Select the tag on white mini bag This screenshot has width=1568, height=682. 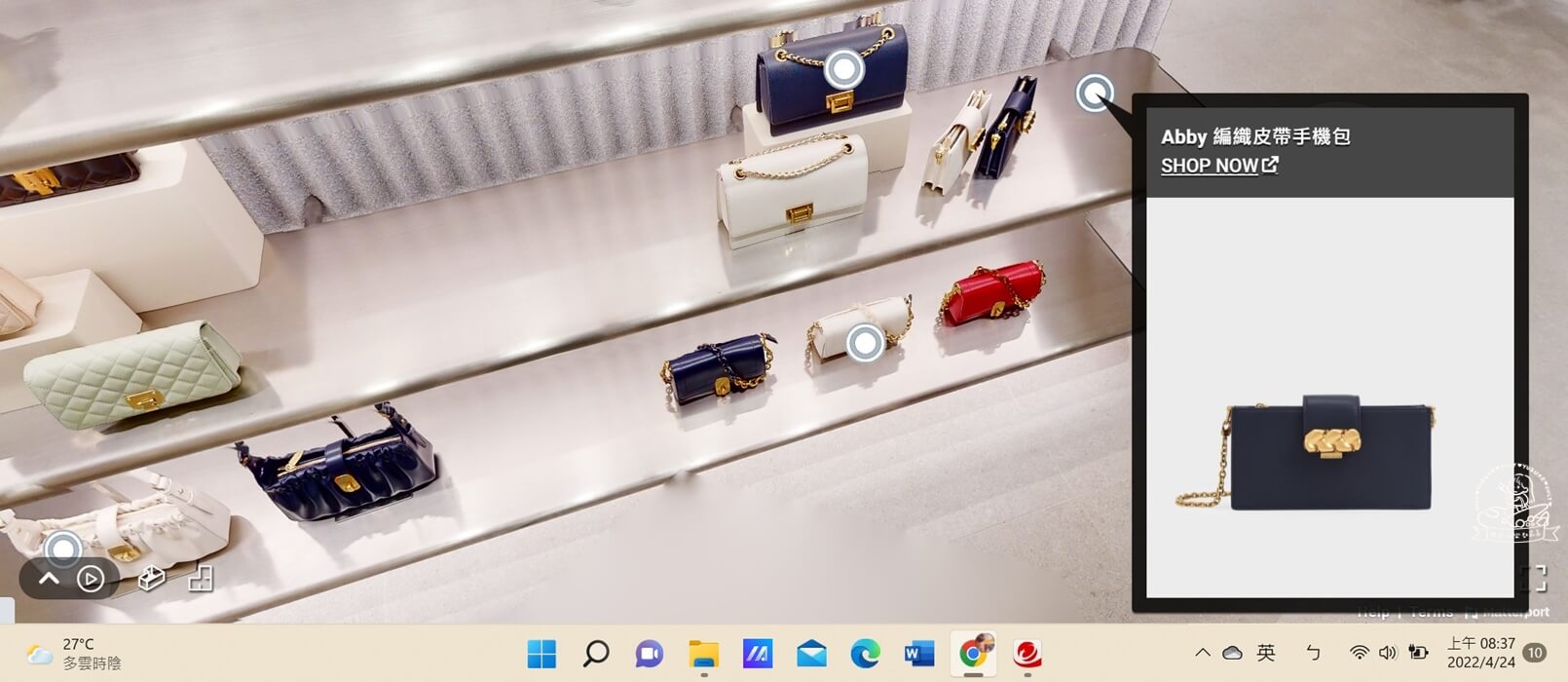click(x=864, y=343)
